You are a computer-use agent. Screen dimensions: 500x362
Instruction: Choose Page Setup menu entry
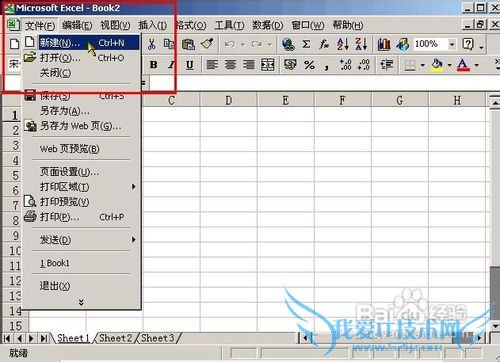81,172
